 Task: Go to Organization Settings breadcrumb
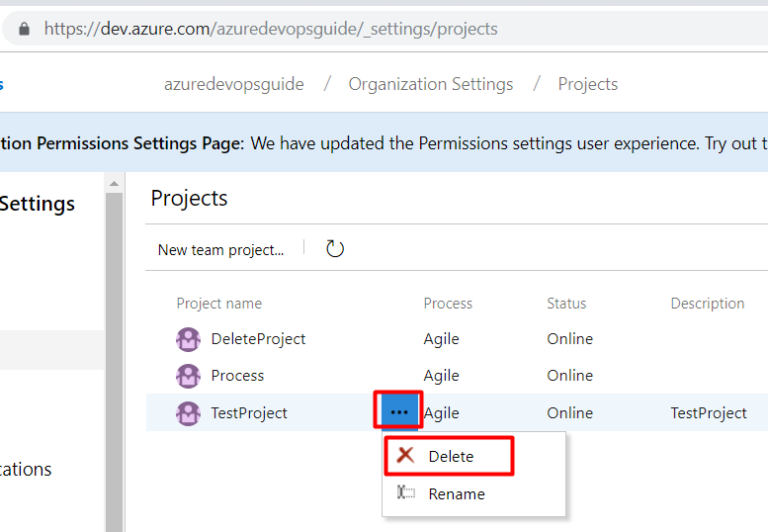(430, 84)
